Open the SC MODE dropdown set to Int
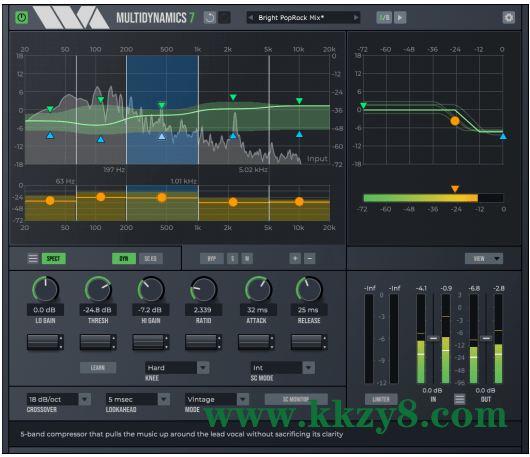 283,367
